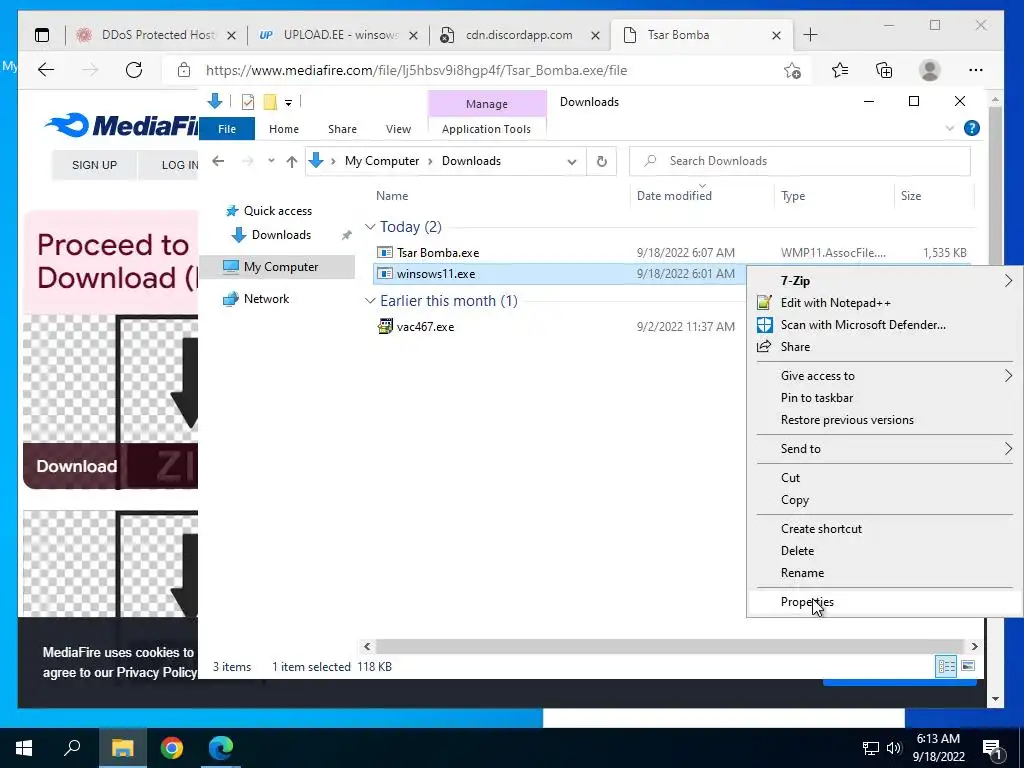
Task: Click Properties icon in Explorer quick access toolbar
Action: point(248,102)
